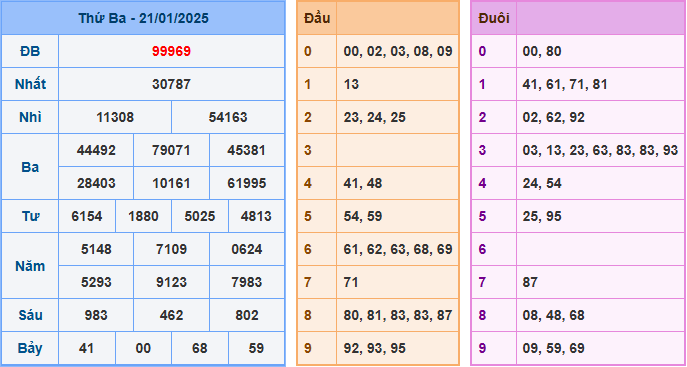Select fifth prize number 5293

pyautogui.click(x=96, y=282)
